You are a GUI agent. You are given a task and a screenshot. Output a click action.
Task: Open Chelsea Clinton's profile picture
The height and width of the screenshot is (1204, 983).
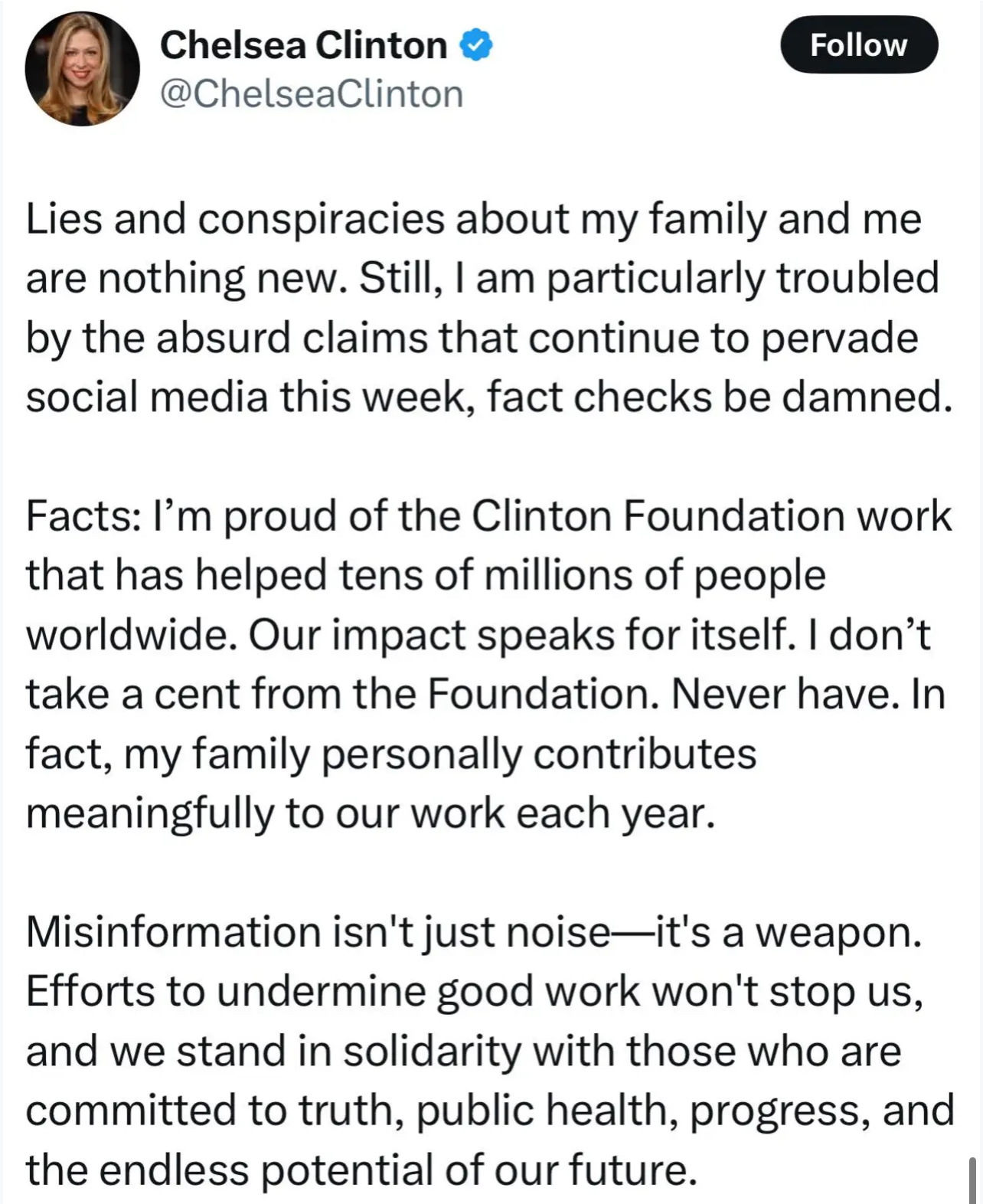tap(82, 69)
